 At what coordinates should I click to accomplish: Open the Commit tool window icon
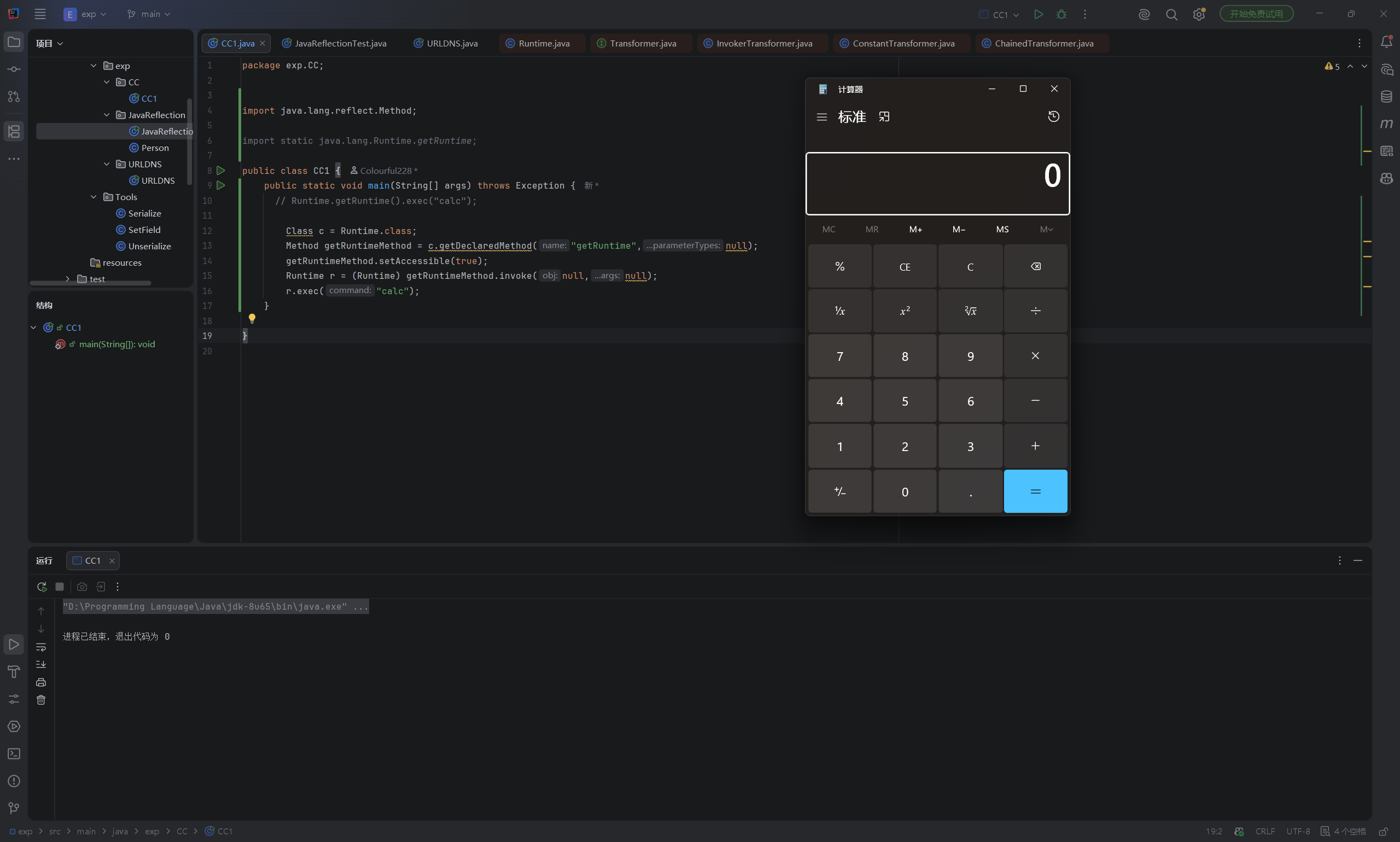(14, 69)
